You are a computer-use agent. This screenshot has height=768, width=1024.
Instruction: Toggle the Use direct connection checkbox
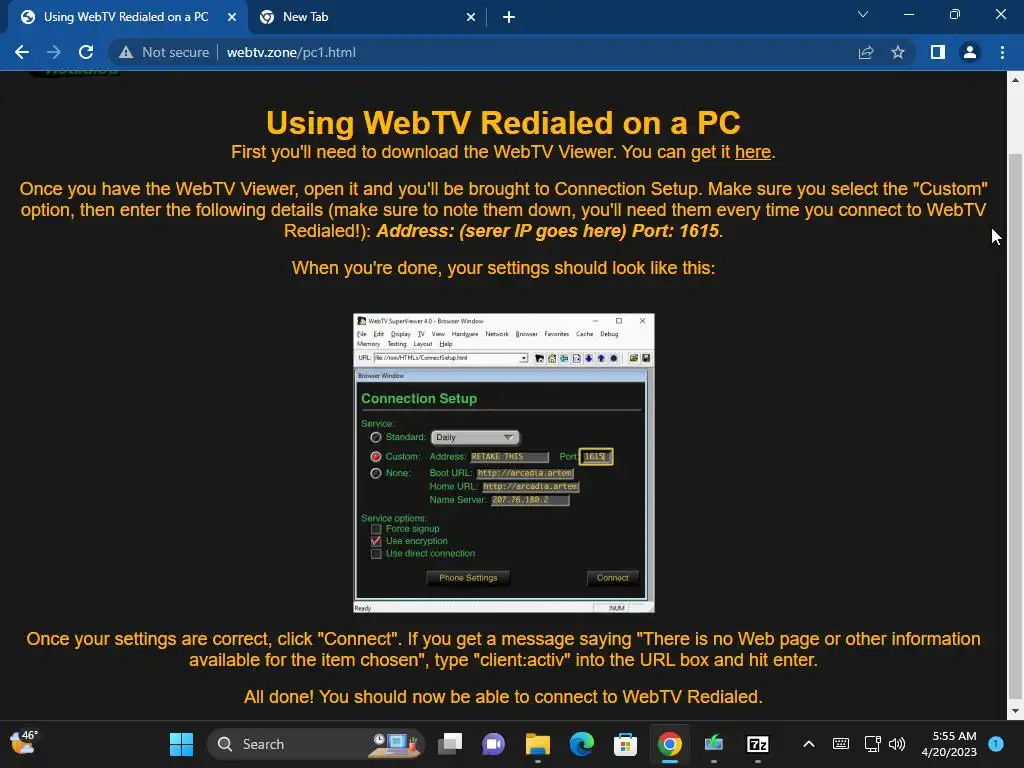tap(376, 554)
